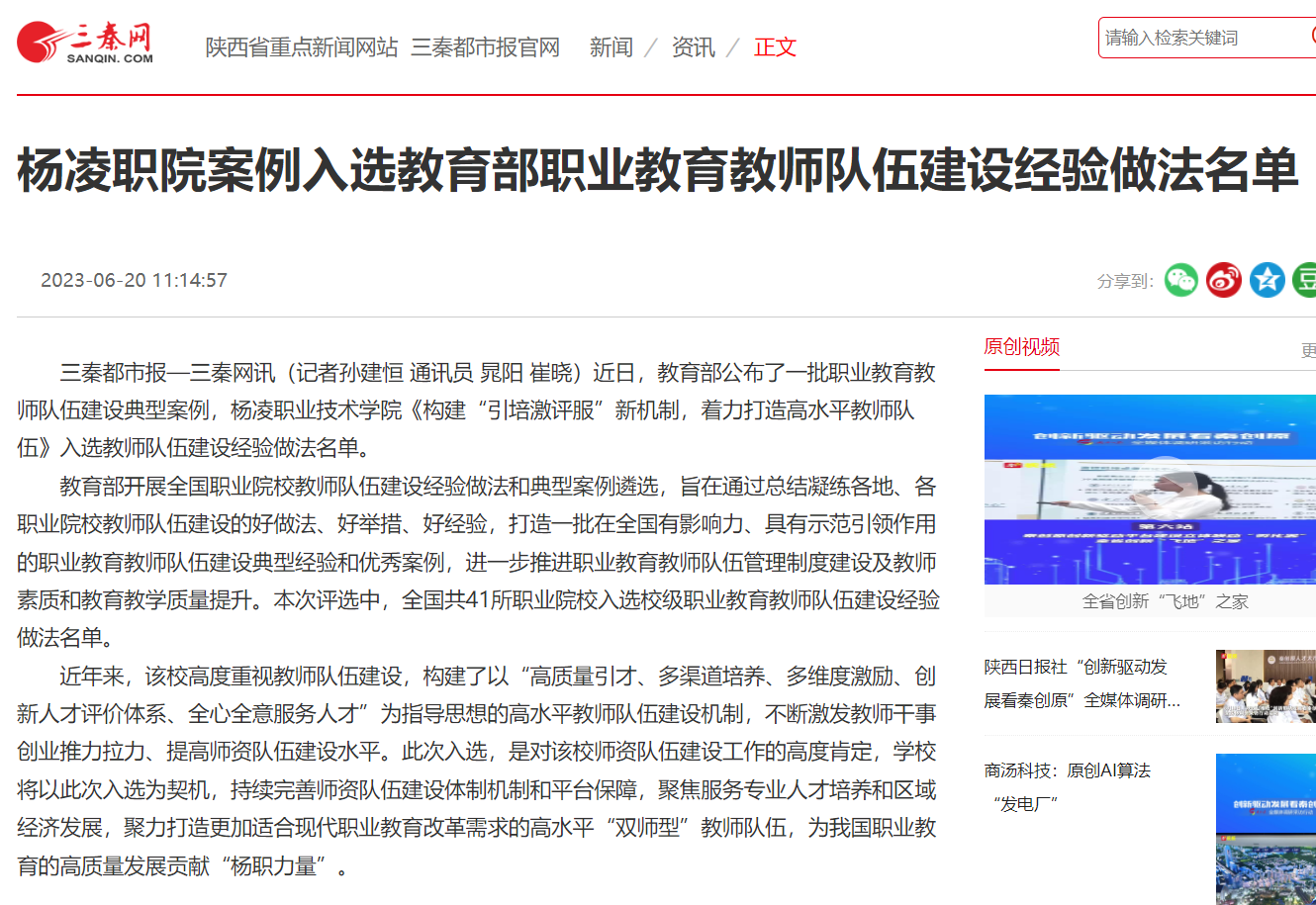Switch to the 原创视频 tab
Viewport: 1316px width, 905px height.
tap(1021, 347)
